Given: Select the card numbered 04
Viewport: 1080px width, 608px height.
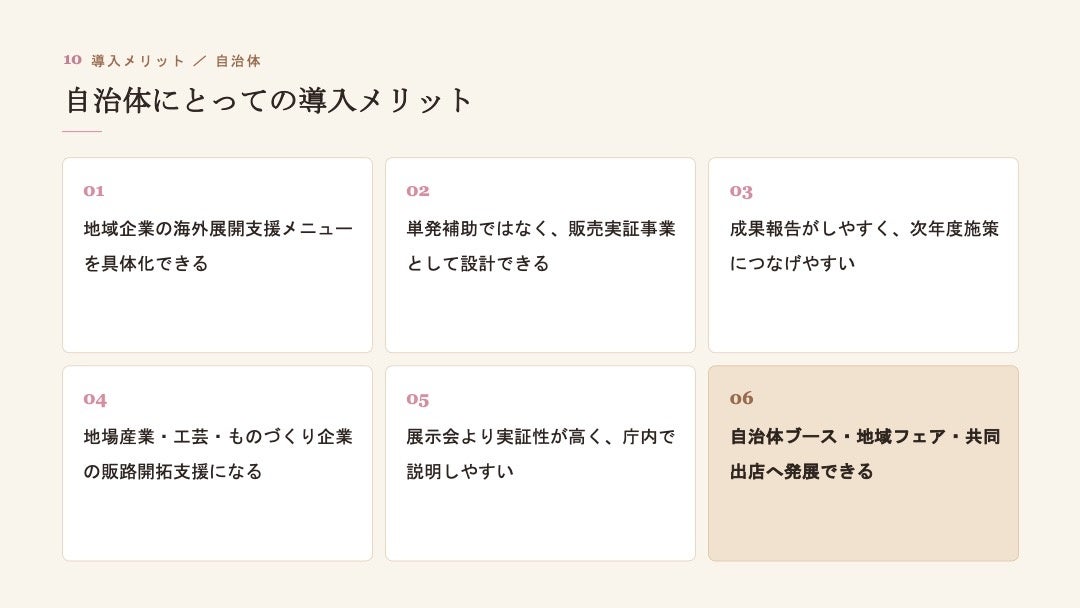Looking at the screenshot, I should pyautogui.click(x=217, y=463).
